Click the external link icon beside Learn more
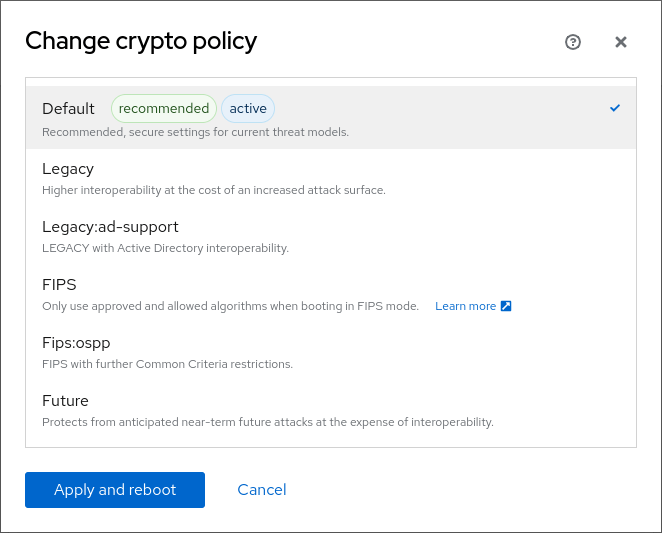The width and height of the screenshot is (662, 533). point(506,306)
